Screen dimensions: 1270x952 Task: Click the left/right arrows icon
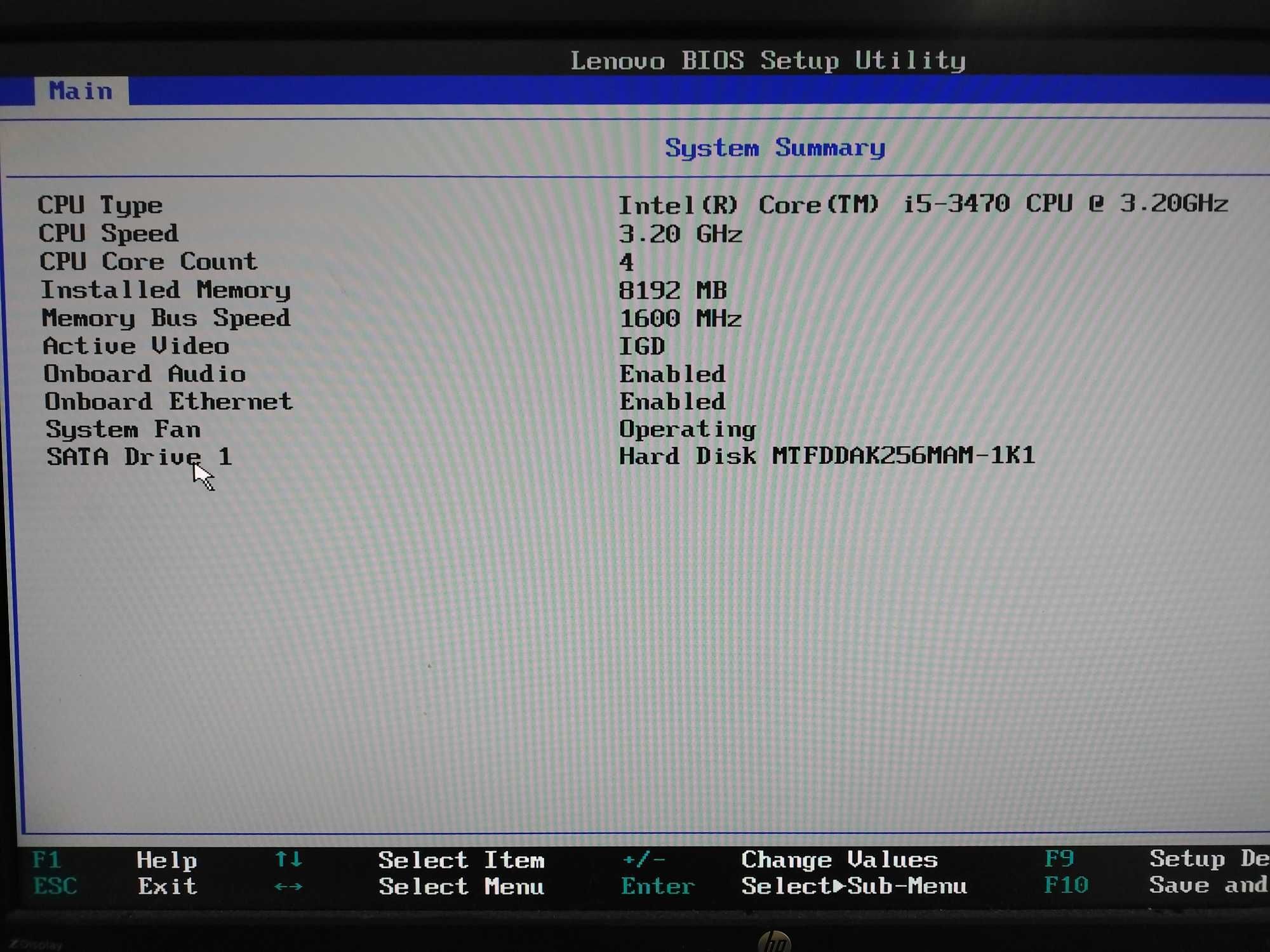289,887
